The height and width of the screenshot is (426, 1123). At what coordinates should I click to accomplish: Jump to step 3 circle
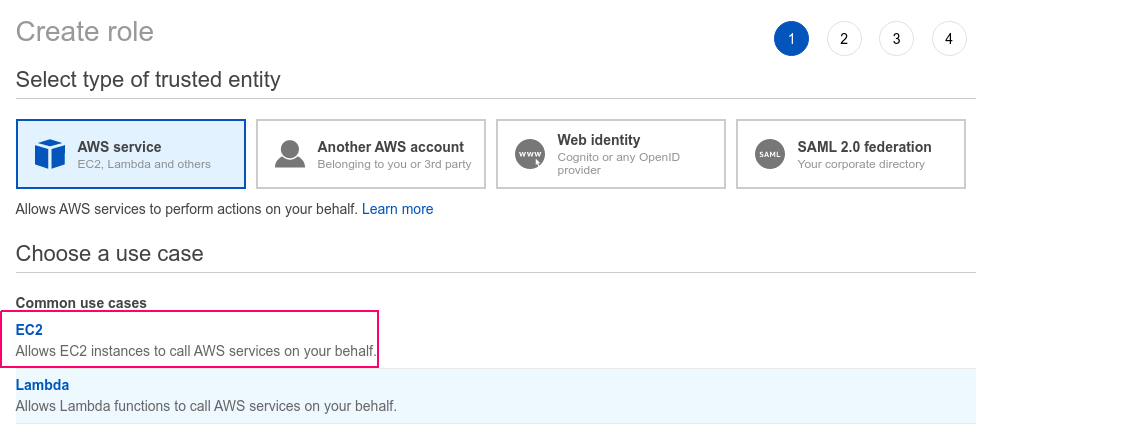[x=897, y=39]
